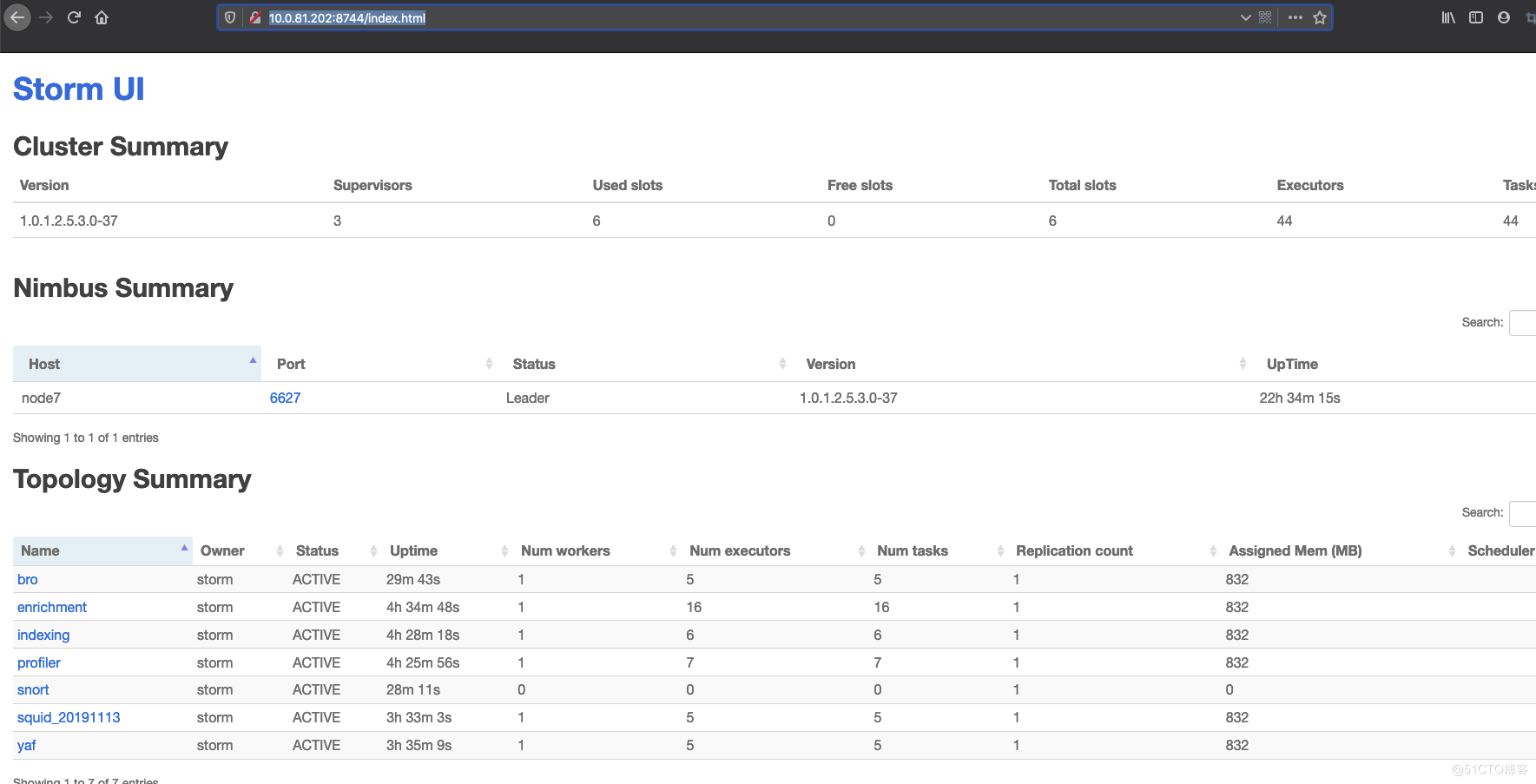Open browser home page icon

[102, 17]
